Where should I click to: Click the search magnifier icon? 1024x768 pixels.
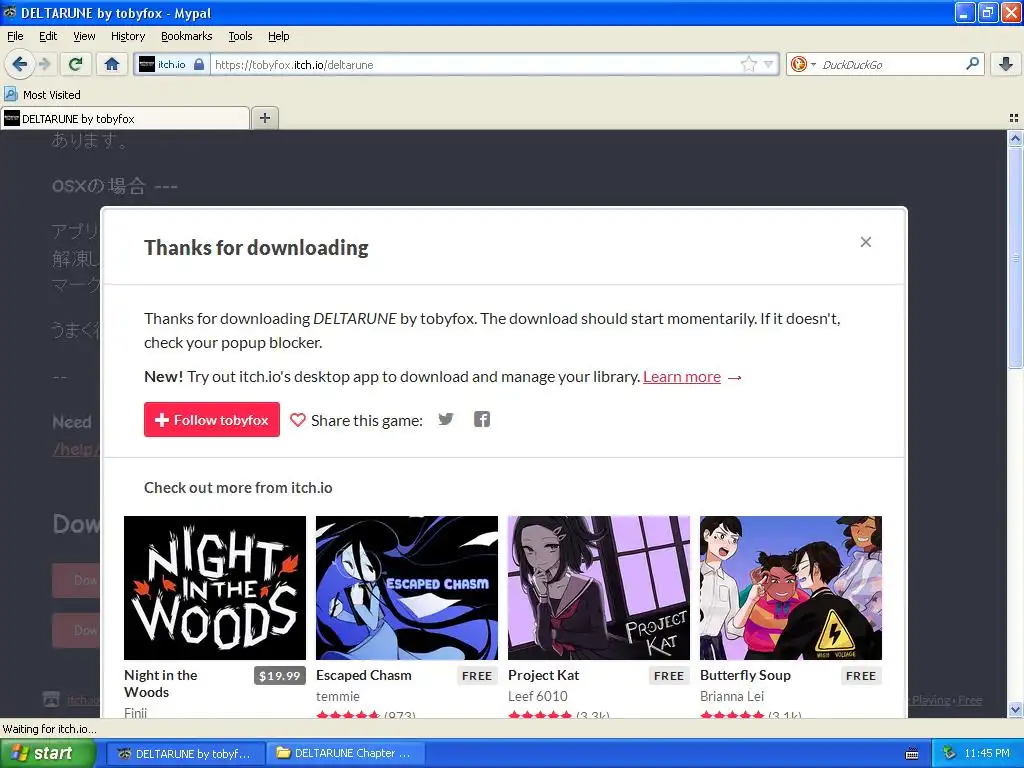972,64
